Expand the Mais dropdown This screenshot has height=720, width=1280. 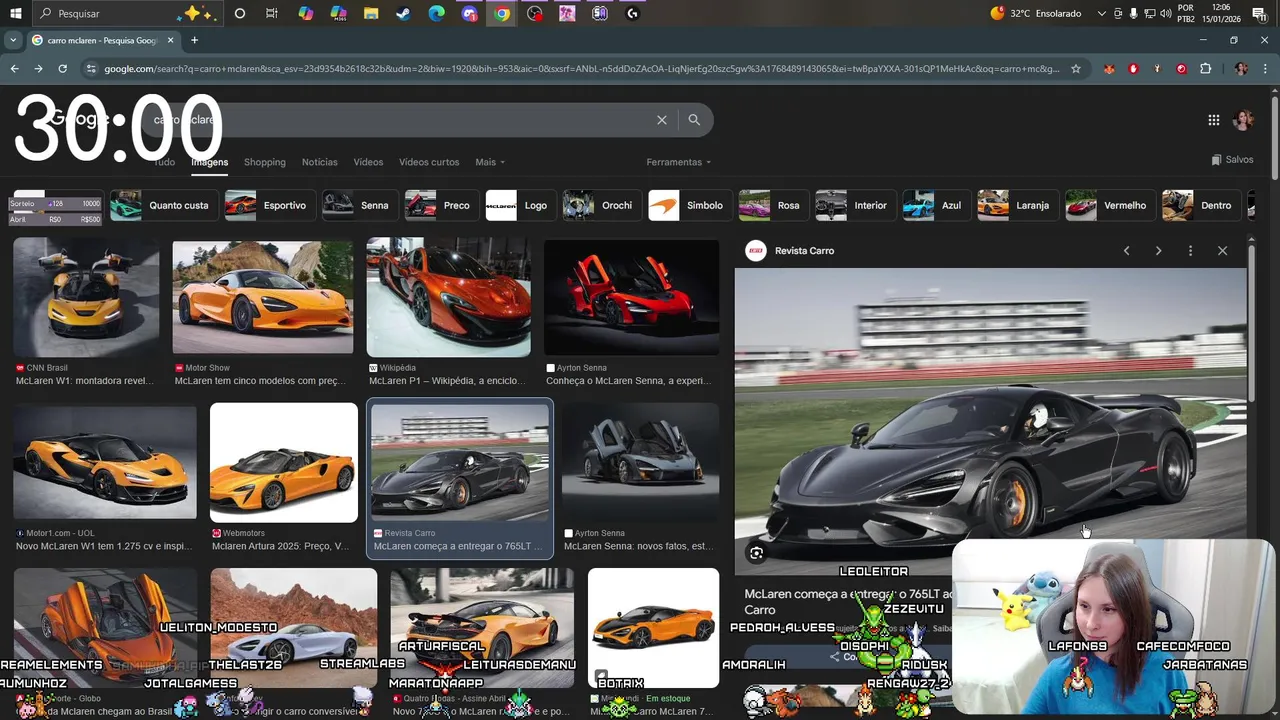490,162
